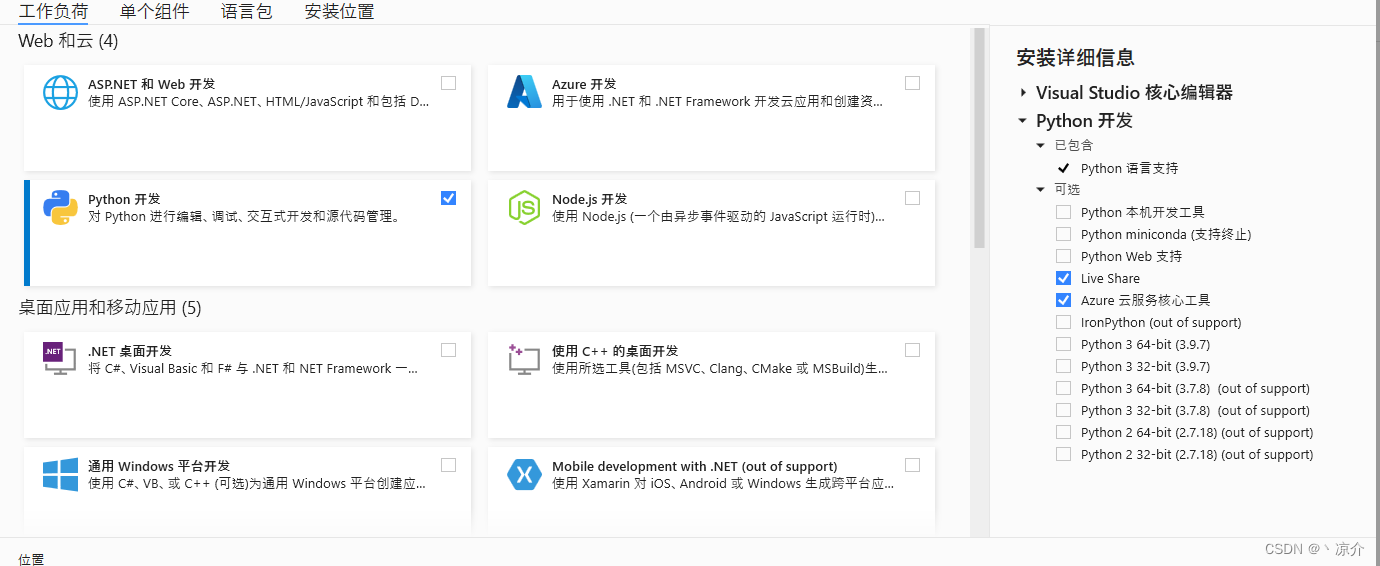
Task: Tick the 使用 C++ 的桌面开发 checkbox
Action: [912, 350]
